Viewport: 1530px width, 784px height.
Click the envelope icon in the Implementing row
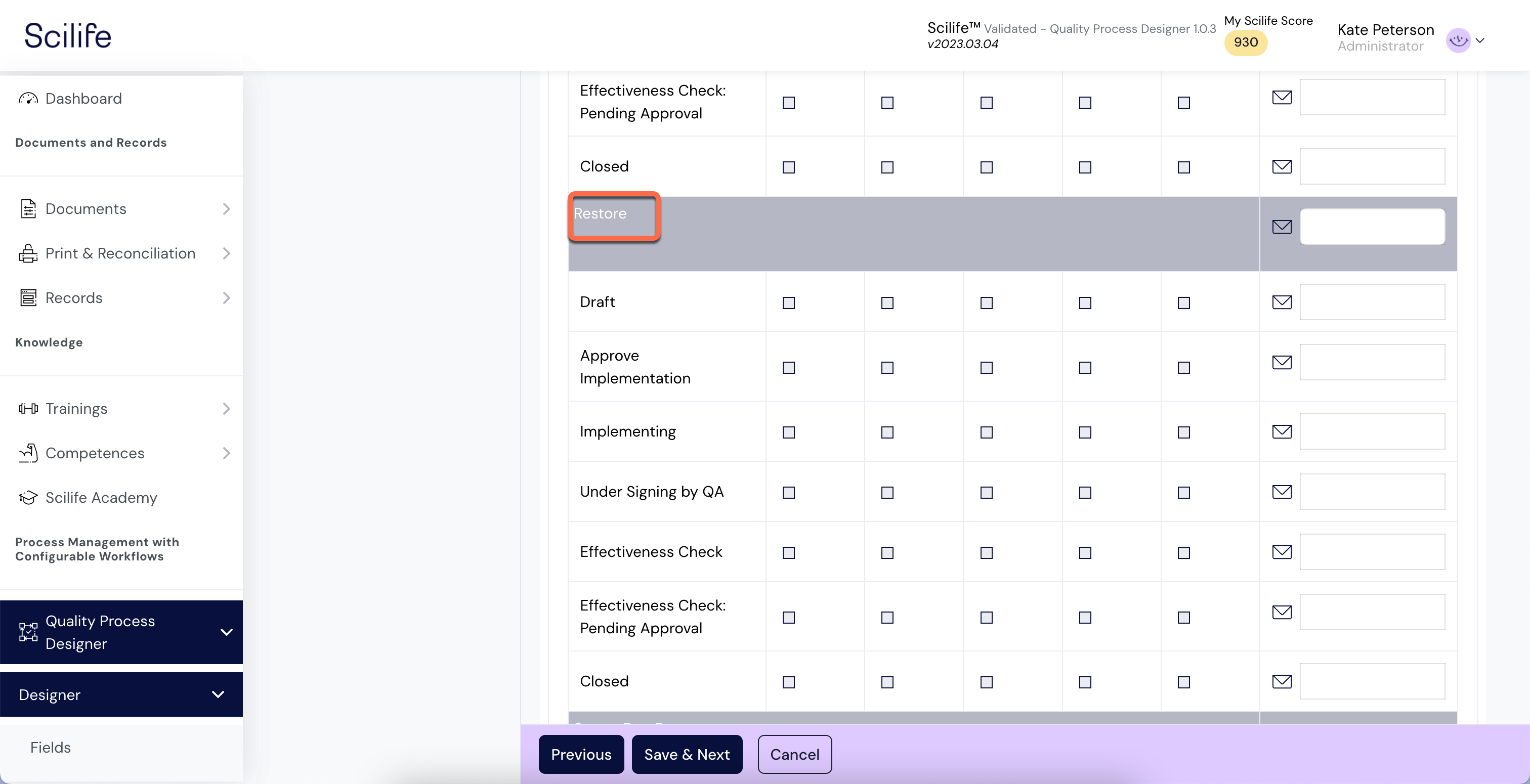pyautogui.click(x=1282, y=432)
